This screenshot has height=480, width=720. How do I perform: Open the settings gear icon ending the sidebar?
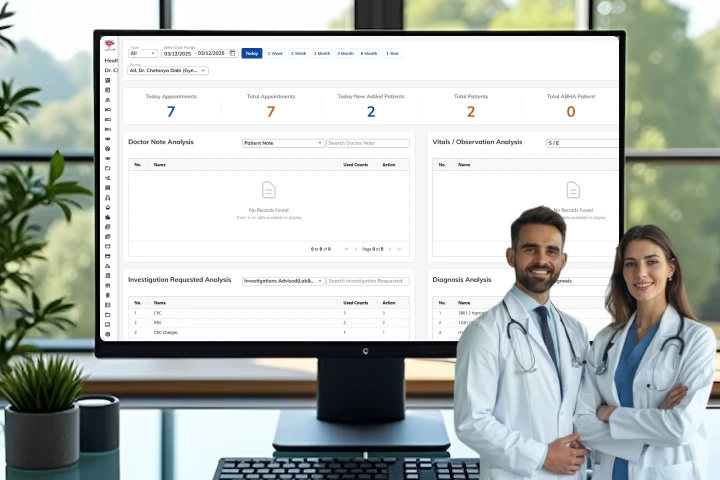(x=107, y=334)
